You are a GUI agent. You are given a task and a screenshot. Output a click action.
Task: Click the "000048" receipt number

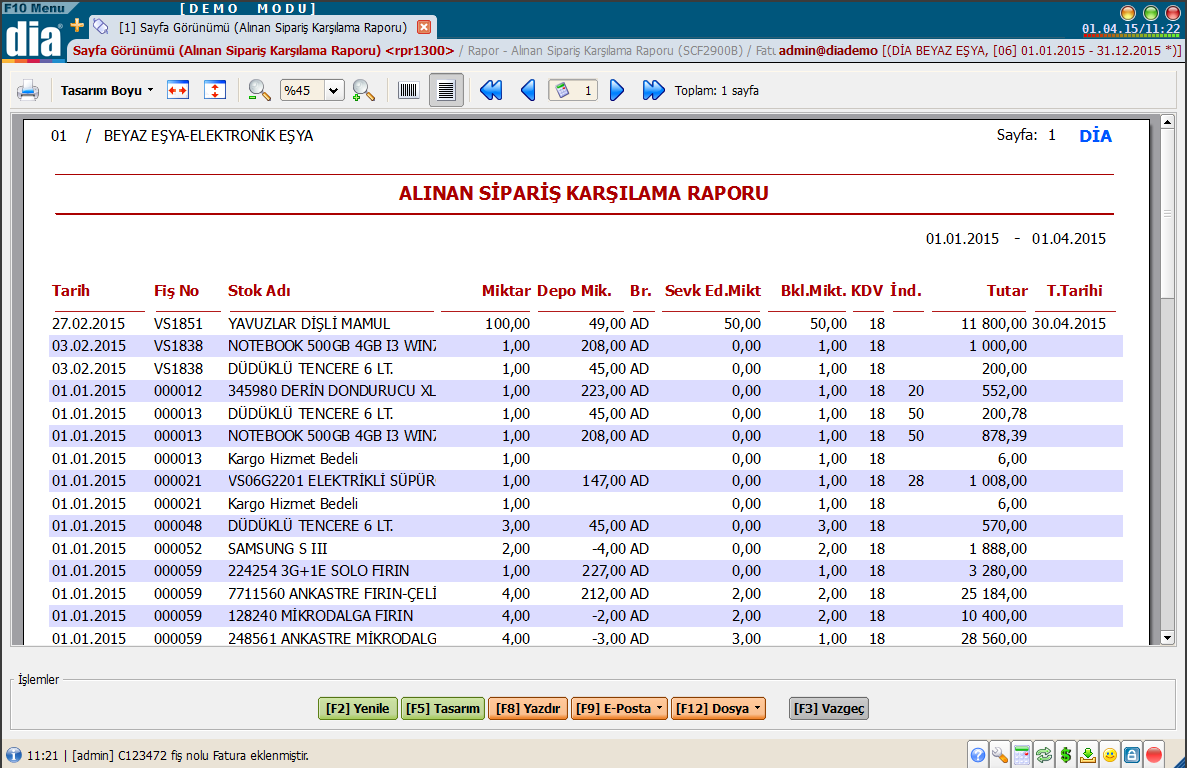(x=178, y=526)
